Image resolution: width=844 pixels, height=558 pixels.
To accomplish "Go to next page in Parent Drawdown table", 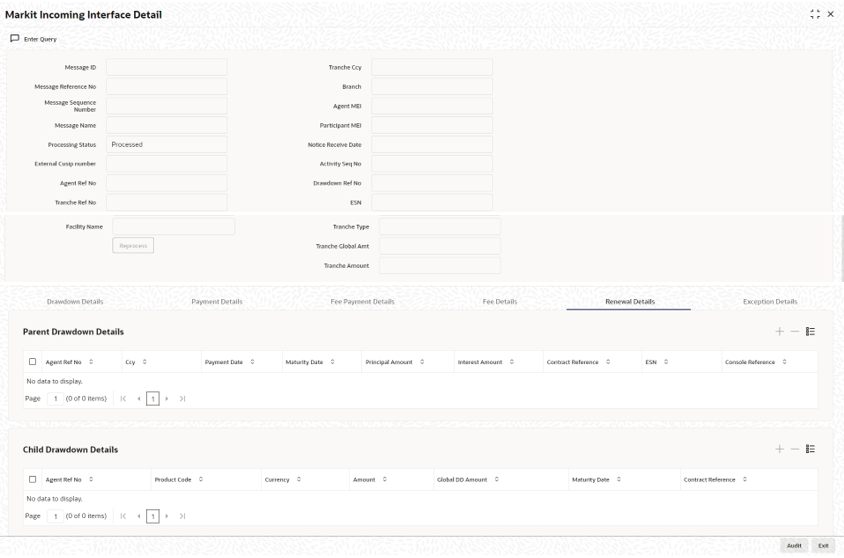I will pos(167,399).
